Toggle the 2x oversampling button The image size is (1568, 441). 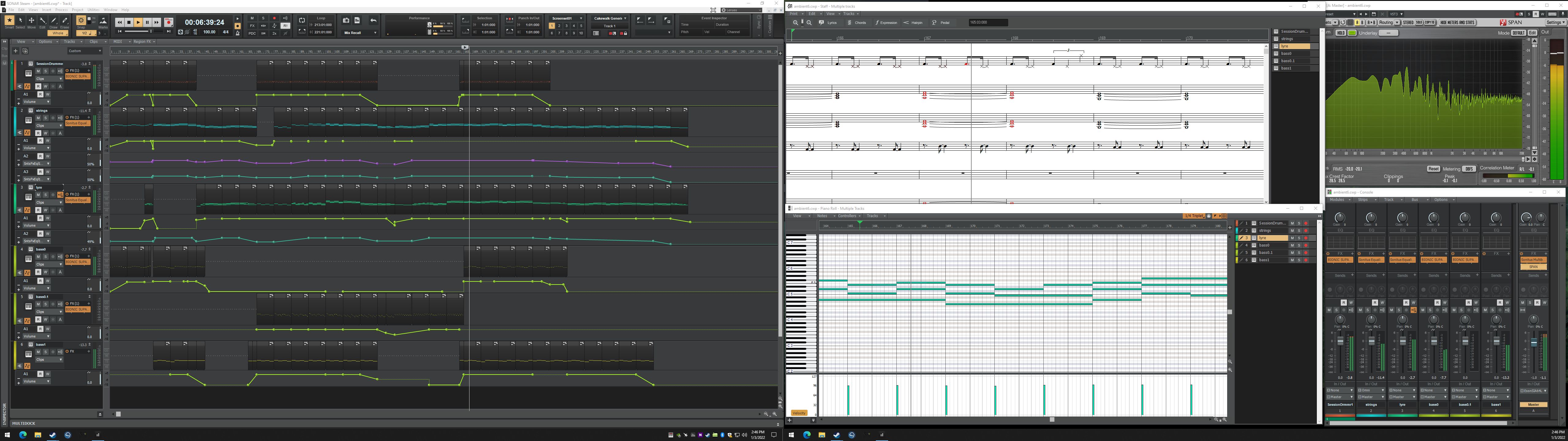click(x=274, y=33)
